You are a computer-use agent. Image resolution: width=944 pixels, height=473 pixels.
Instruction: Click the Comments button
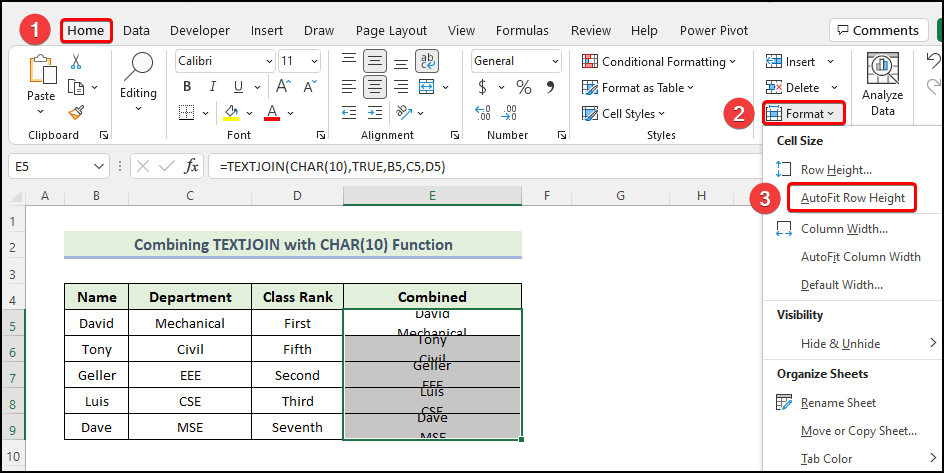pos(878,30)
